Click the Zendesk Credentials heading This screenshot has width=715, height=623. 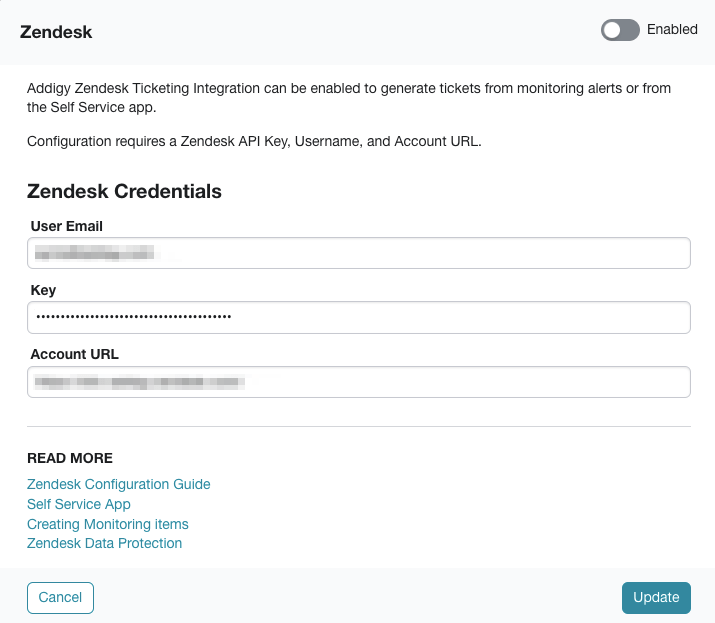coord(124,191)
